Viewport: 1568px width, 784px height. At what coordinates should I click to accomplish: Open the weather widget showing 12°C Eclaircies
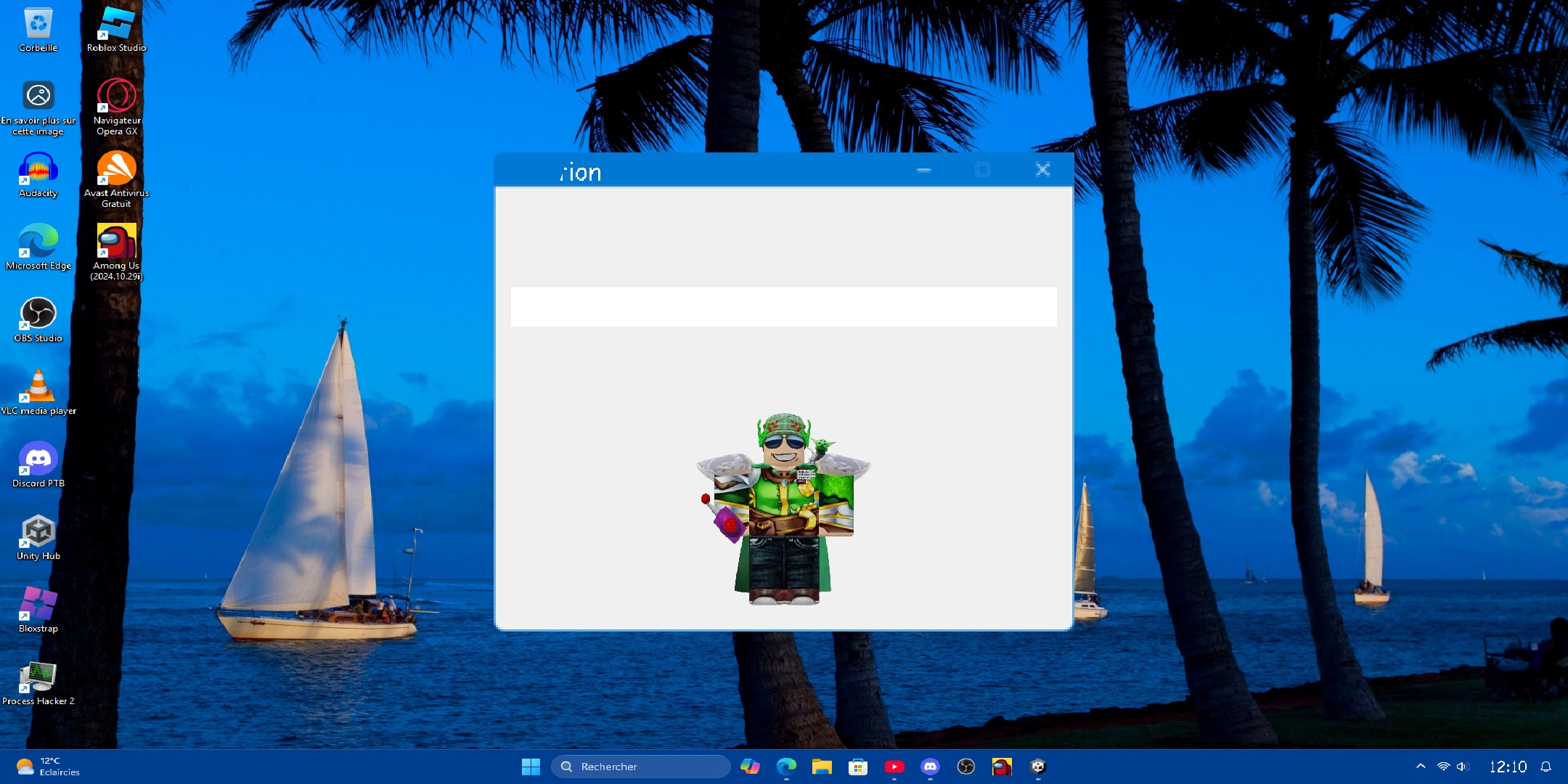(48, 767)
